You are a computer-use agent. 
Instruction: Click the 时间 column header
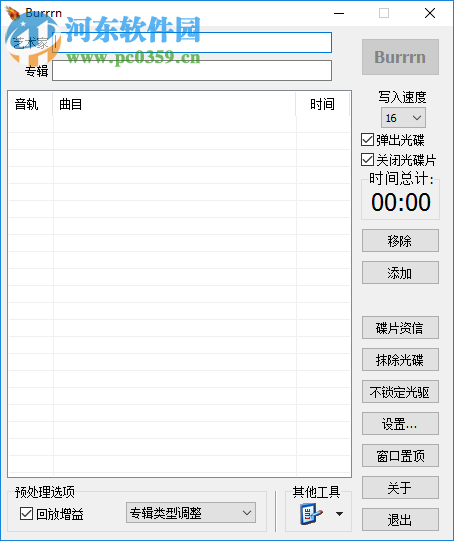[323, 104]
